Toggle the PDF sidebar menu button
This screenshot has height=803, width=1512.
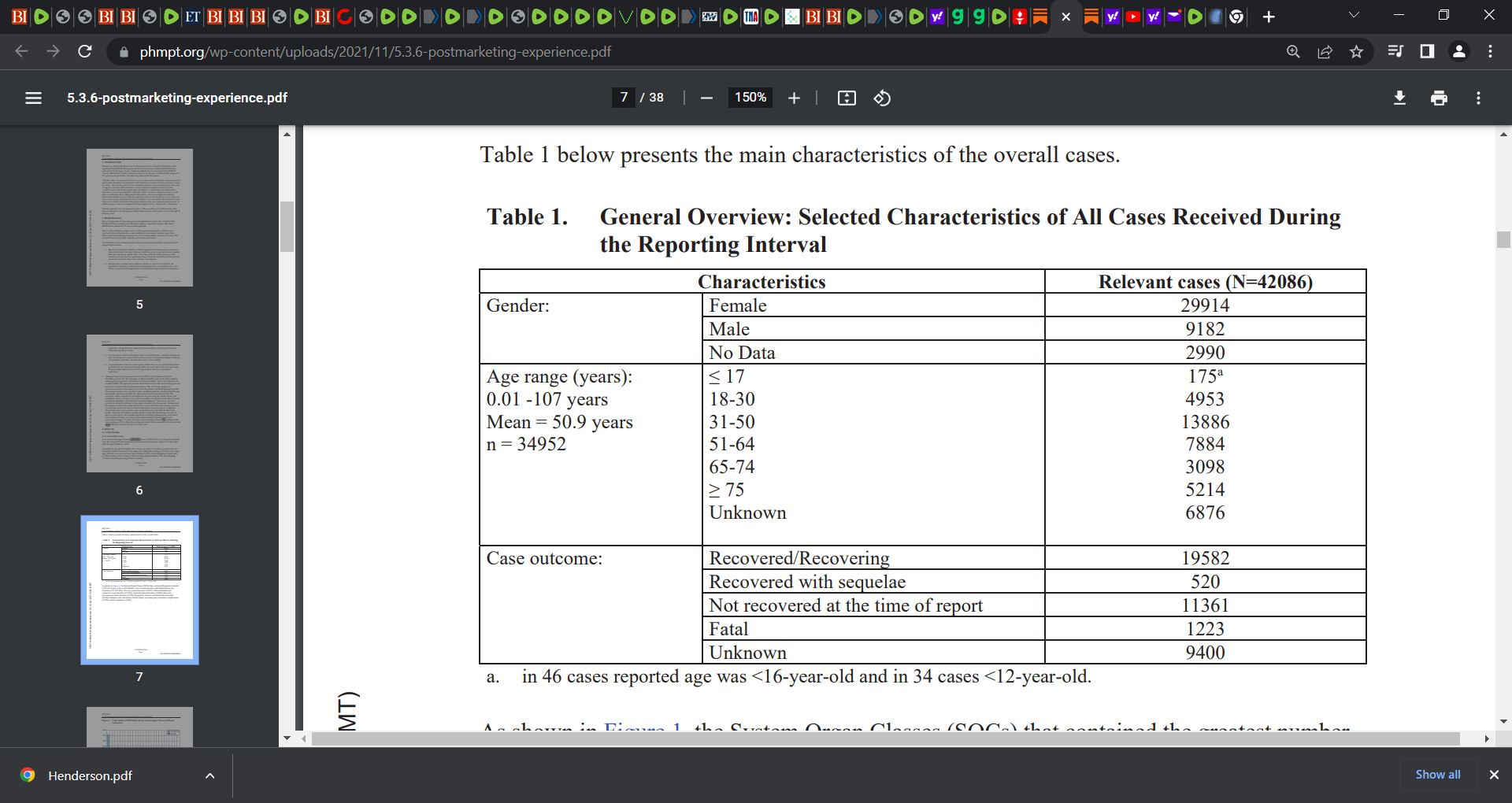(x=33, y=98)
